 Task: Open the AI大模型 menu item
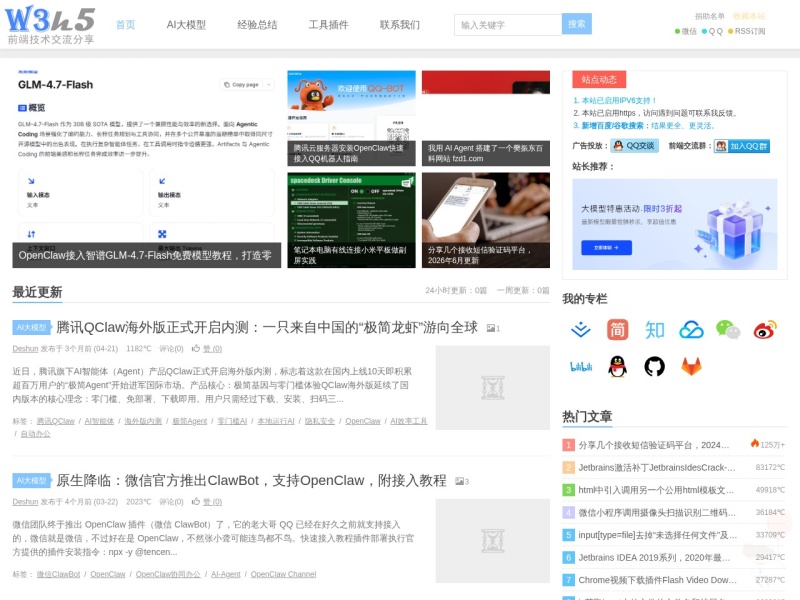(x=186, y=24)
